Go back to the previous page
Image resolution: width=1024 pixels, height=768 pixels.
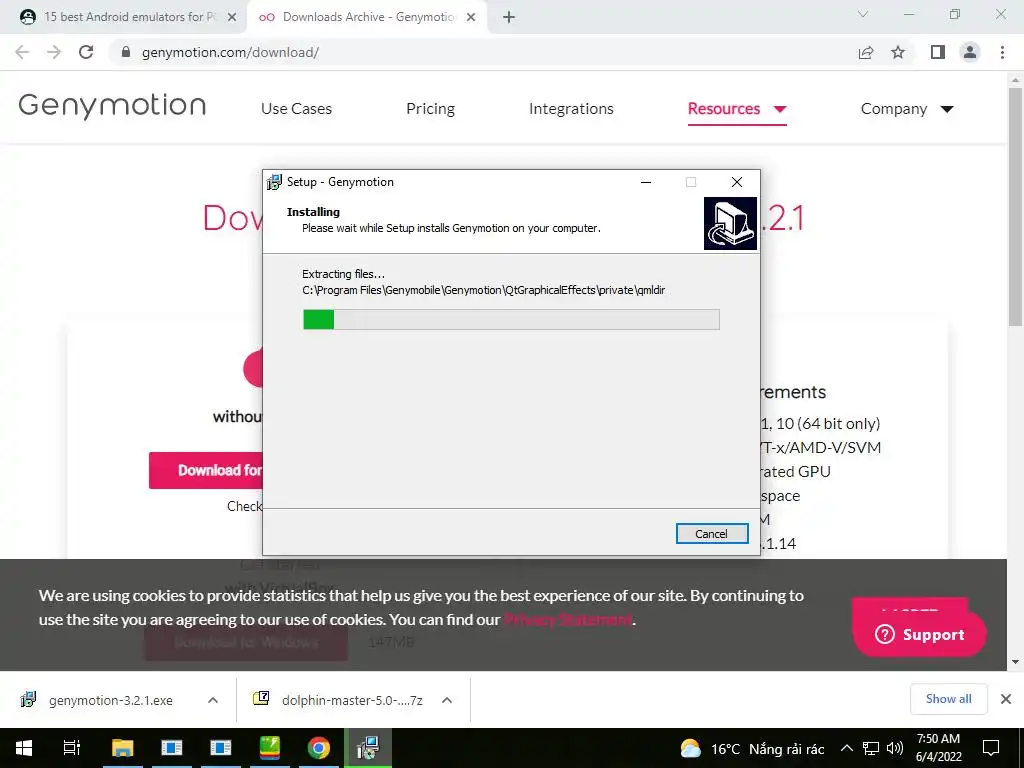tap(22, 52)
